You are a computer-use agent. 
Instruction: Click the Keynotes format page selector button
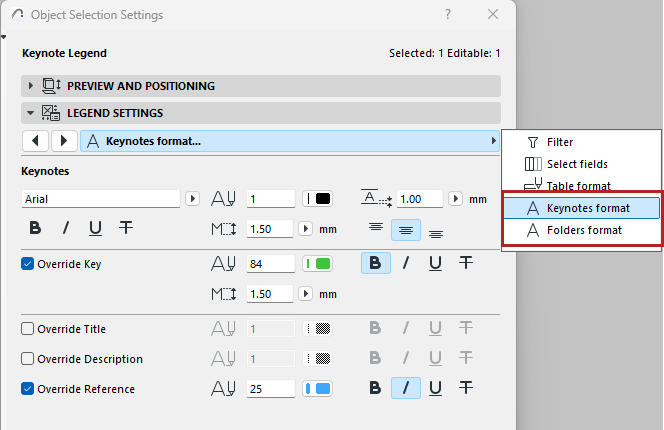pyautogui.click(x=290, y=141)
